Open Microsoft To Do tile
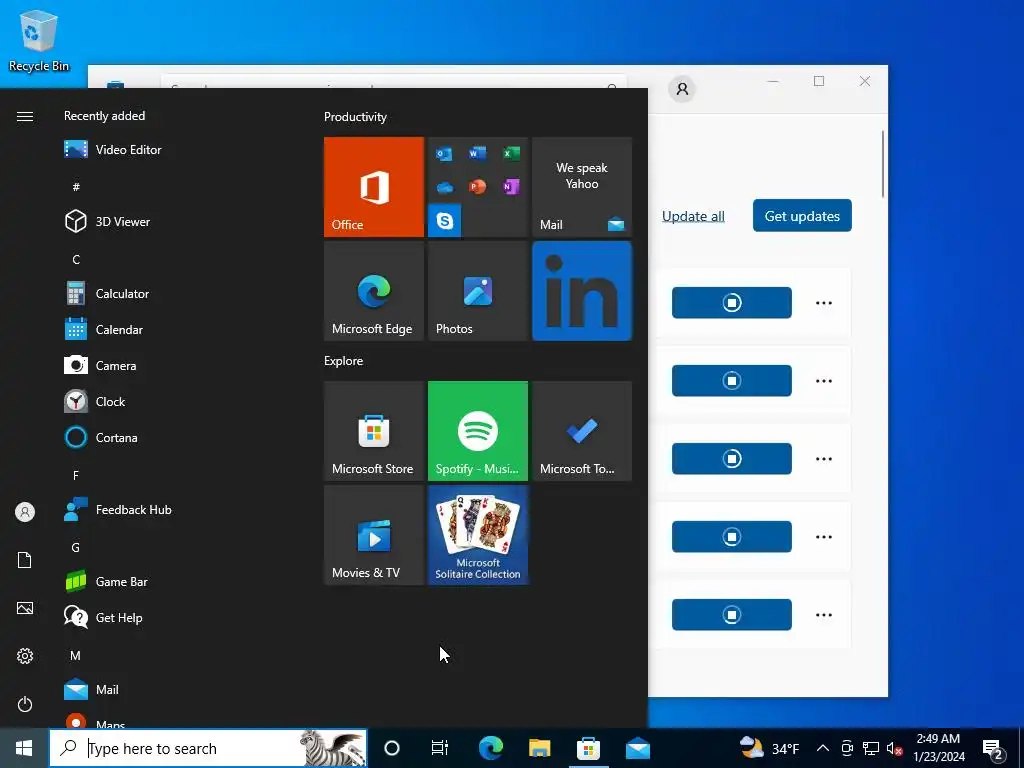The width and height of the screenshot is (1024, 768). [582, 431]
